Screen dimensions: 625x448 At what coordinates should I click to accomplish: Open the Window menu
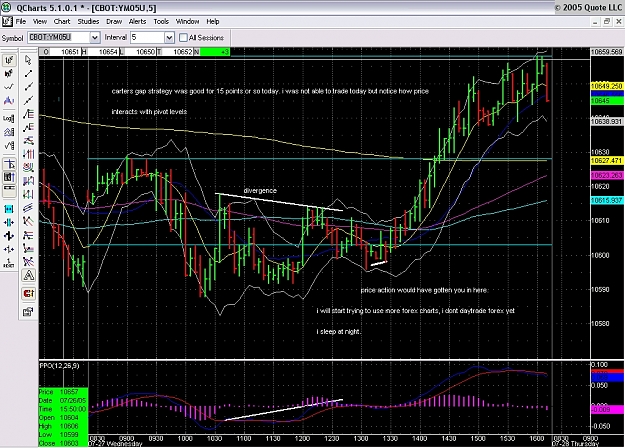tap(187, 22)
